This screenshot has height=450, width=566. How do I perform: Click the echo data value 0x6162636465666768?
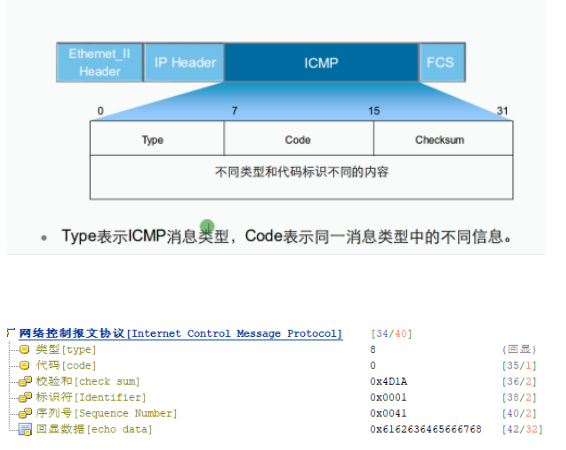[x=426, y=429]
